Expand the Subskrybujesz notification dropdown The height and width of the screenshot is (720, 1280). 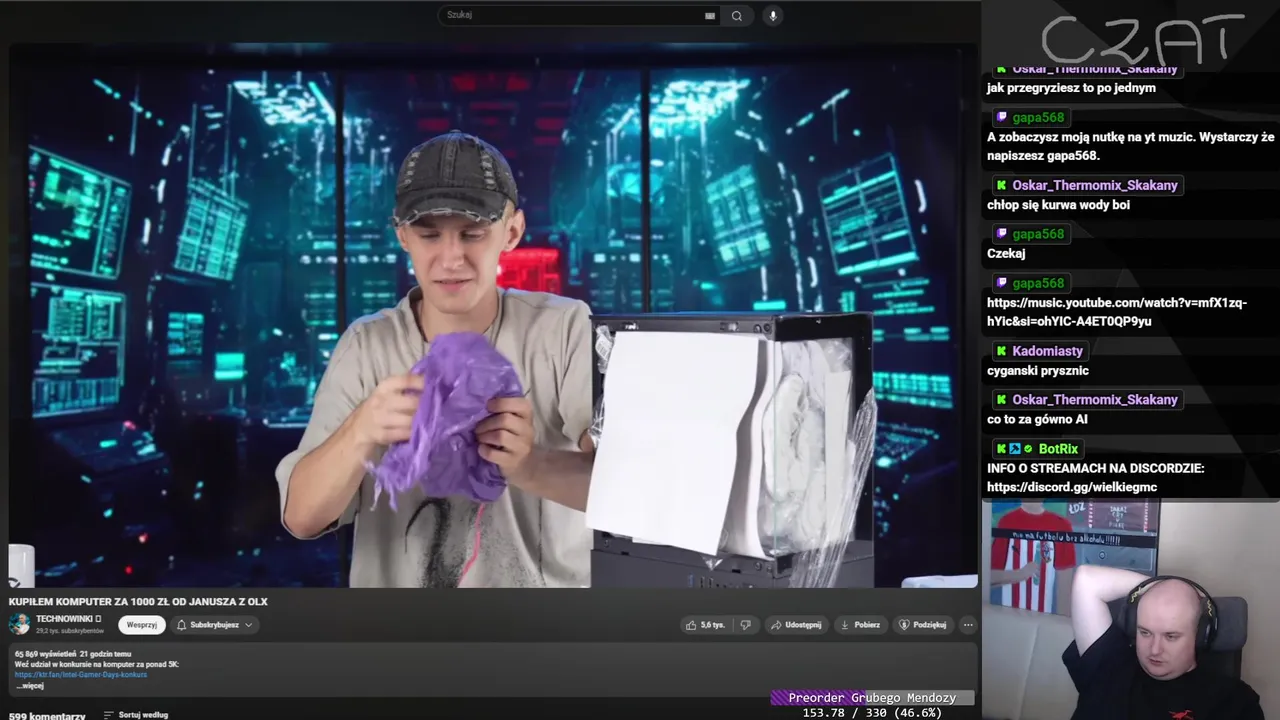(215, 625)
